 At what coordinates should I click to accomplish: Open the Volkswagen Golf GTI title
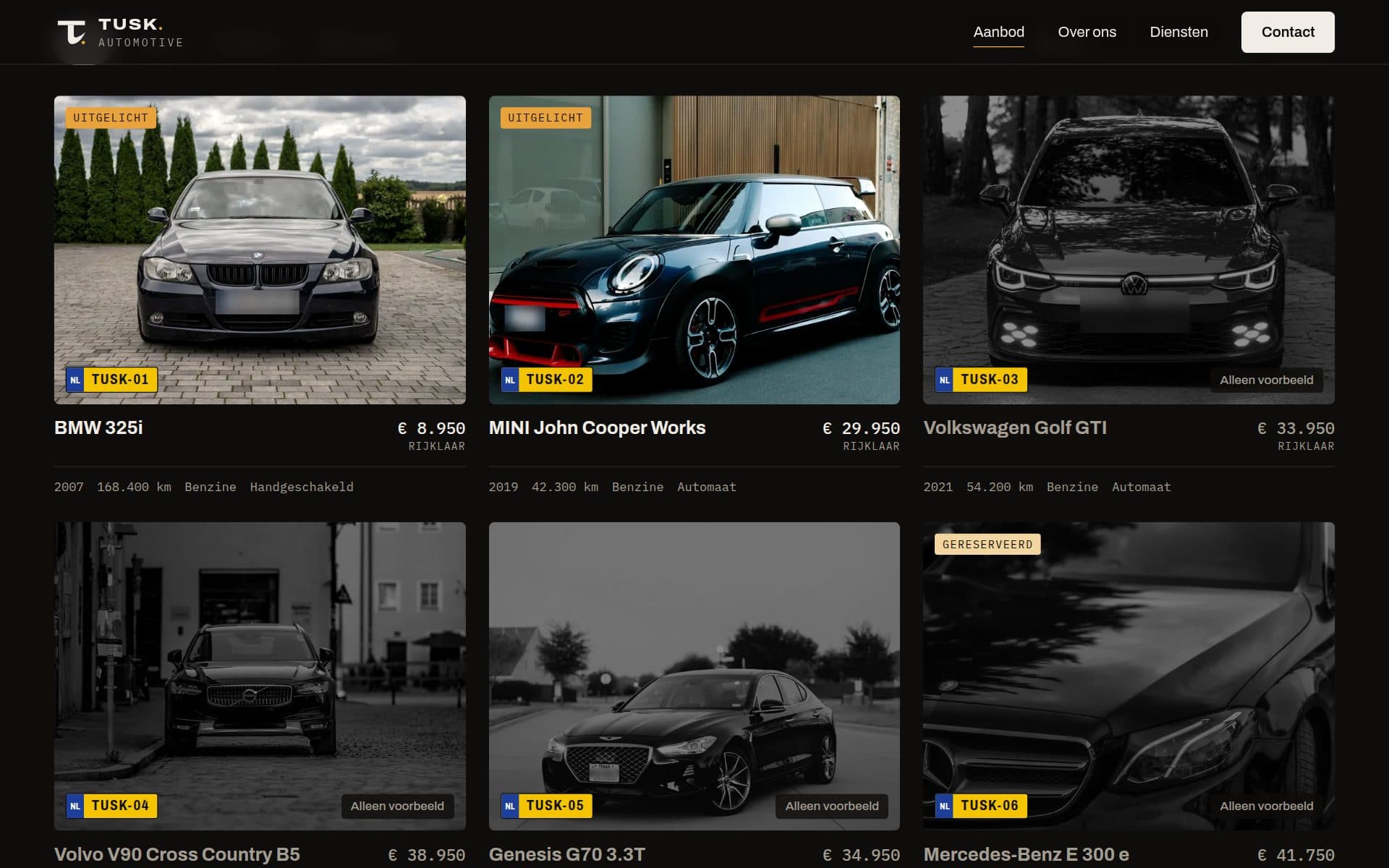(x=1015, y=427)
